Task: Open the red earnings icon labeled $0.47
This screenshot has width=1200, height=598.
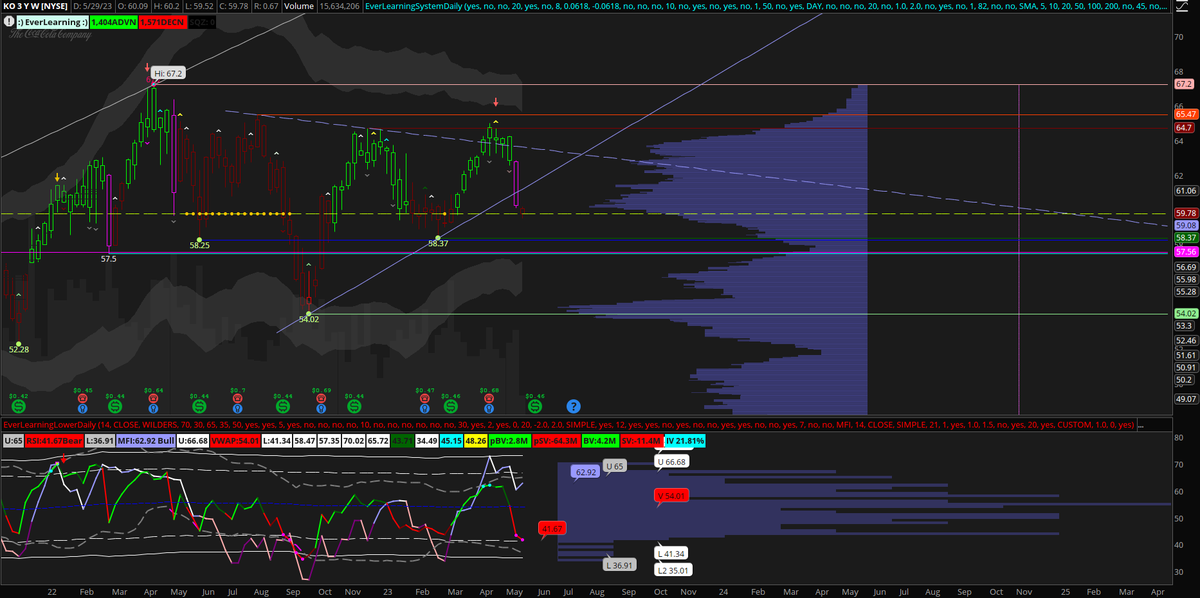Action: click(425, 398)
